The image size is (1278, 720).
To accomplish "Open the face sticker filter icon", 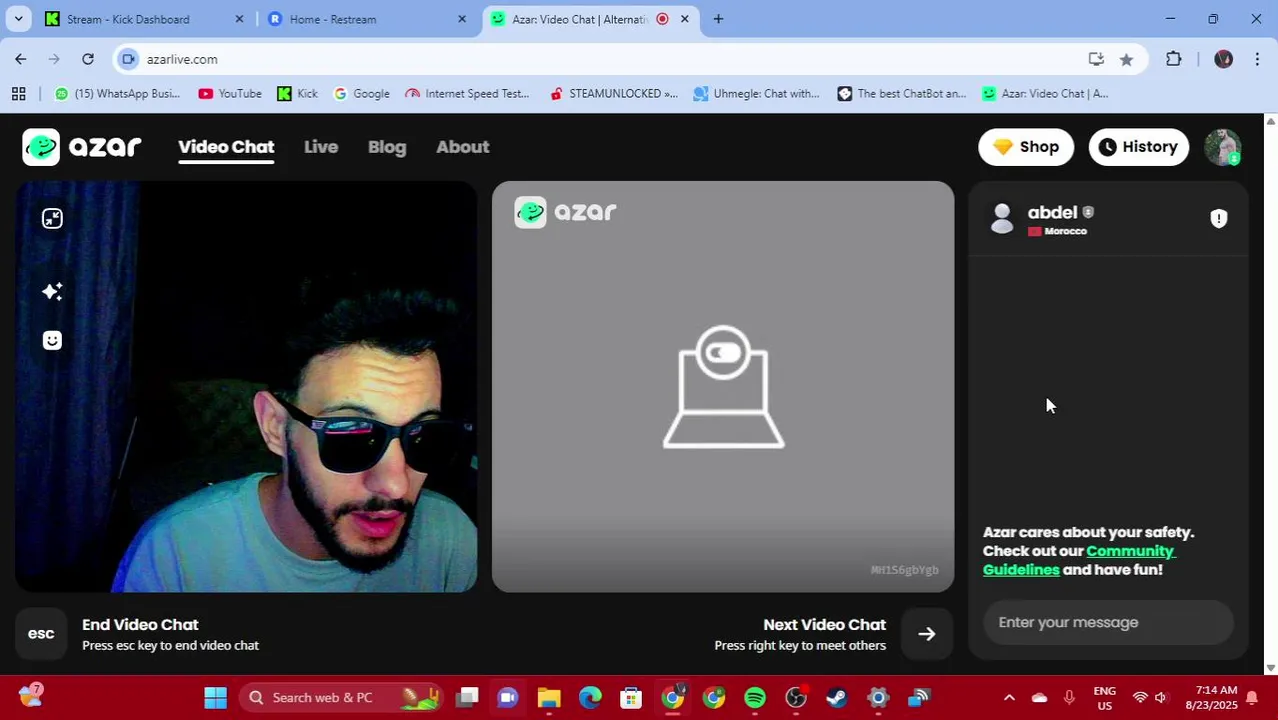I will pyautogui.click(x=52, y=341).
